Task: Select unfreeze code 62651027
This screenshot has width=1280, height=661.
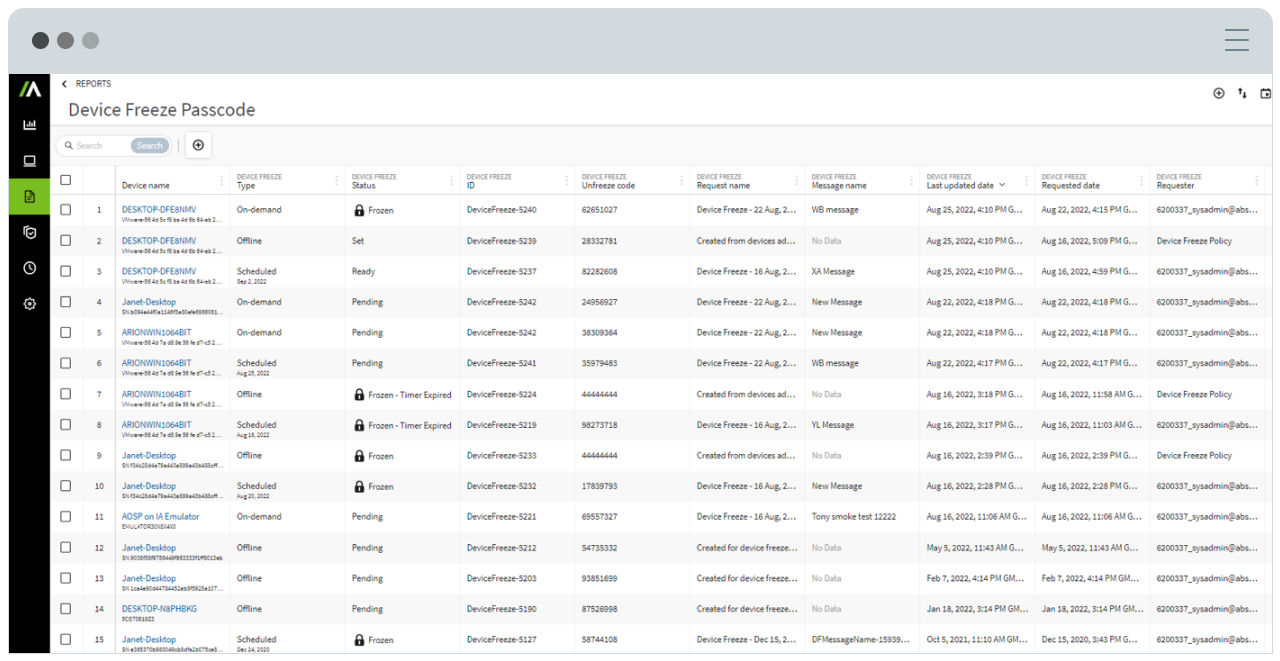Action: pos(600,210)
